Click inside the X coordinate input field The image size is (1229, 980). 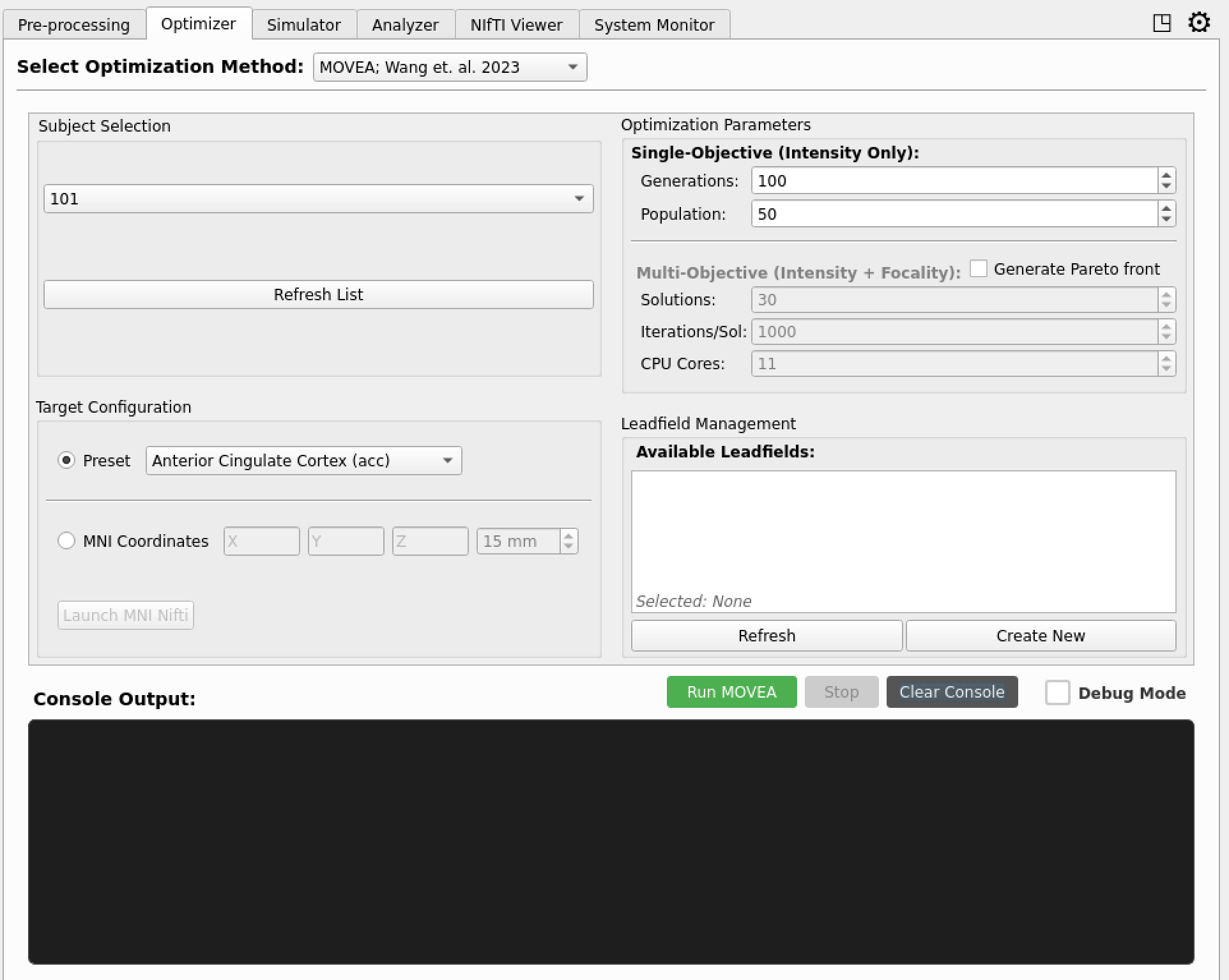[261, 540]
